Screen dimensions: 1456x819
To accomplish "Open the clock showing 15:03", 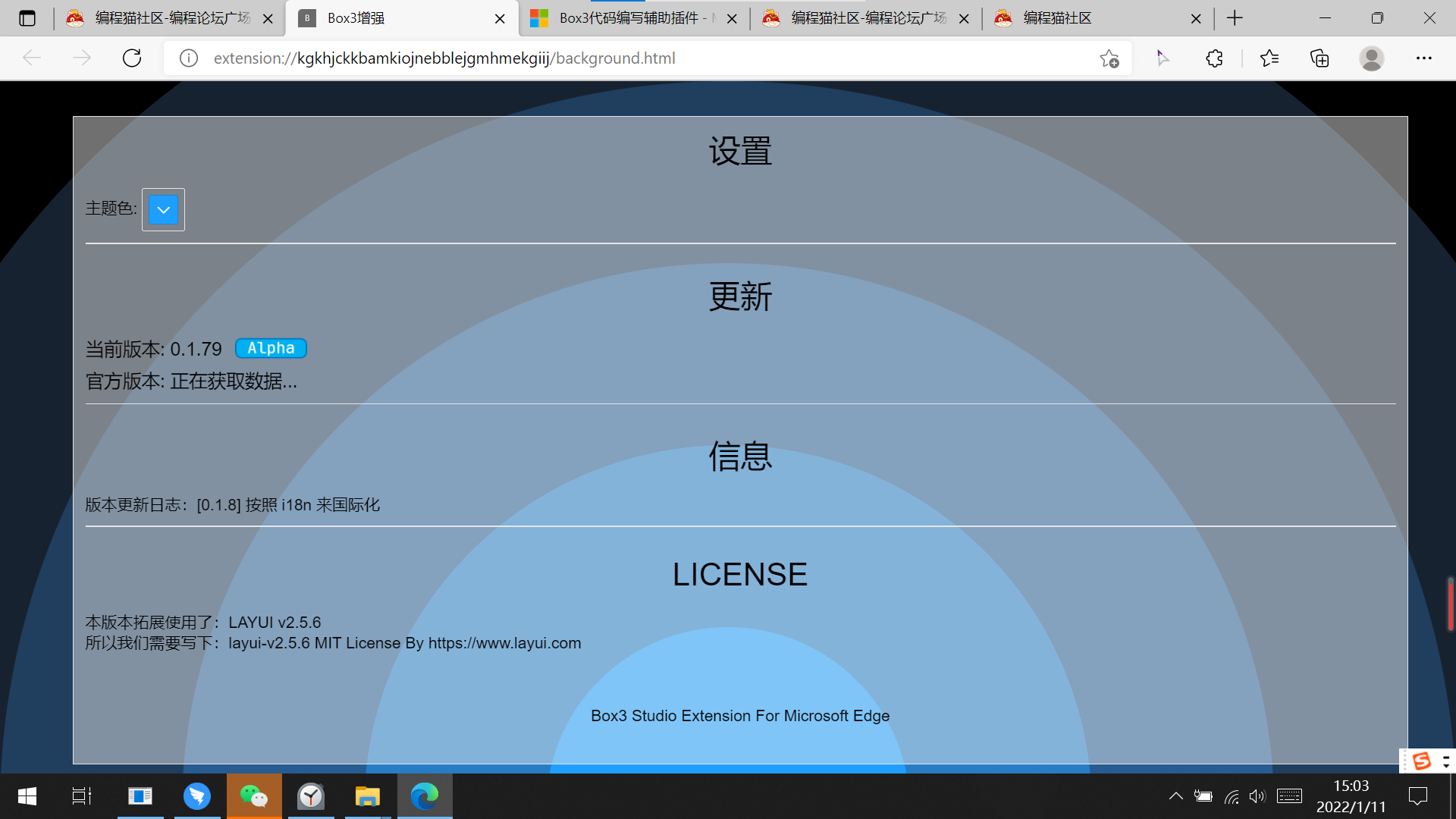I will click(x=1351, y=796).
